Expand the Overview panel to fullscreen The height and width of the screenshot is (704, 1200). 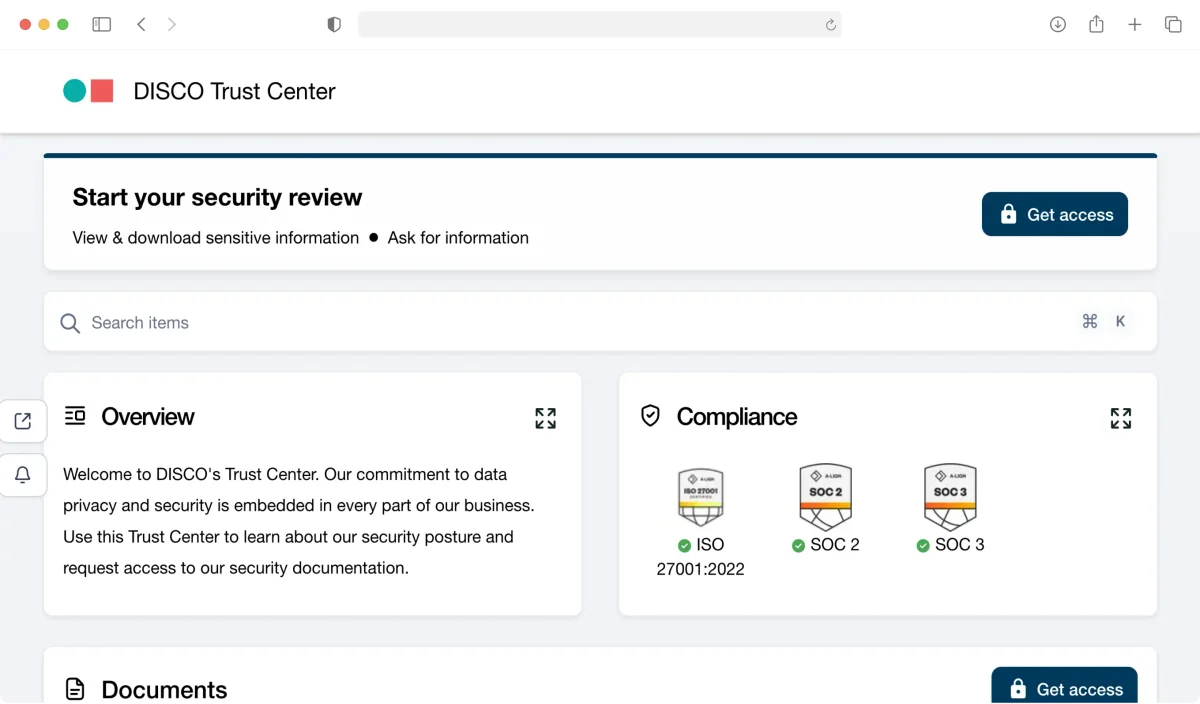545,418
